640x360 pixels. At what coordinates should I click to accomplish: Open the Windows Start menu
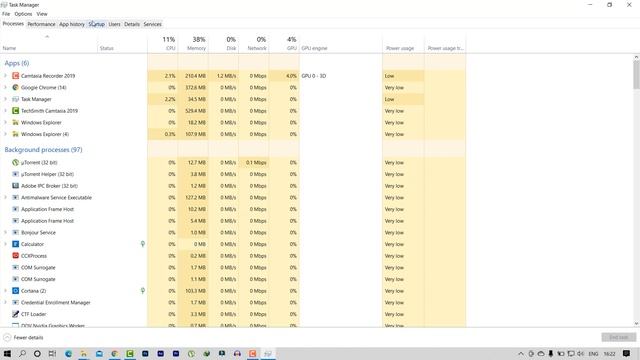(x=7, y=353)
